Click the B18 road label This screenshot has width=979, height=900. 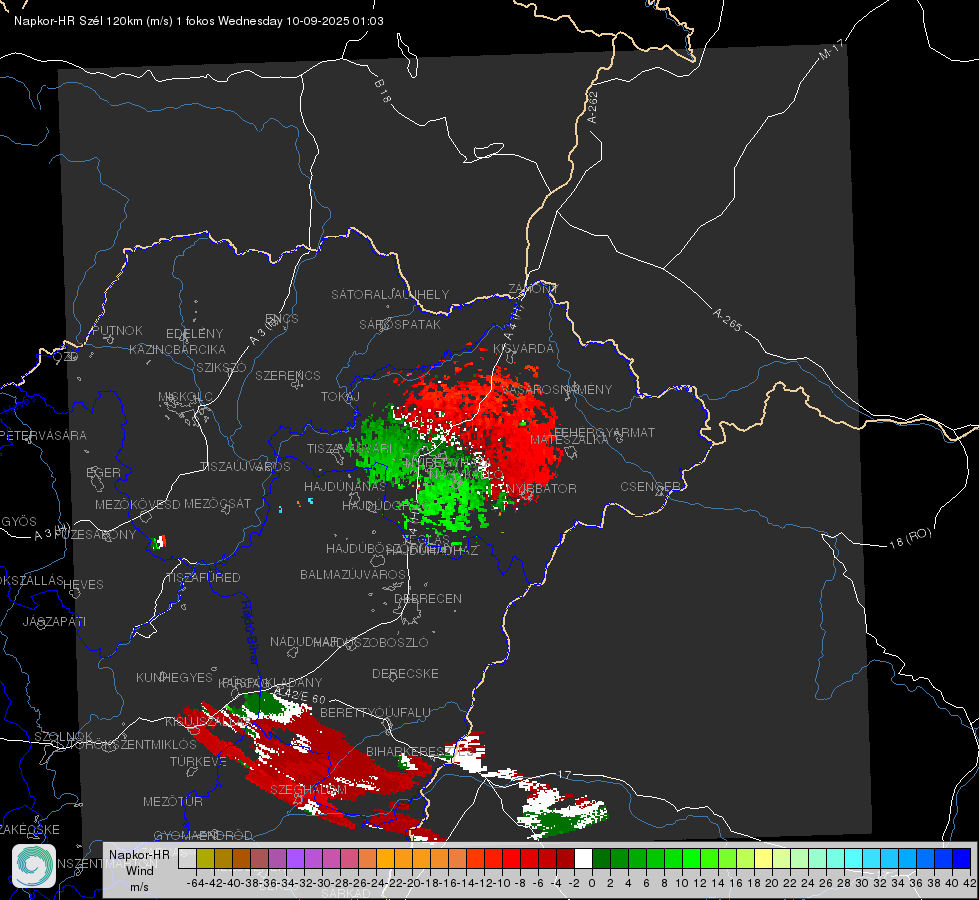point(383,91)
